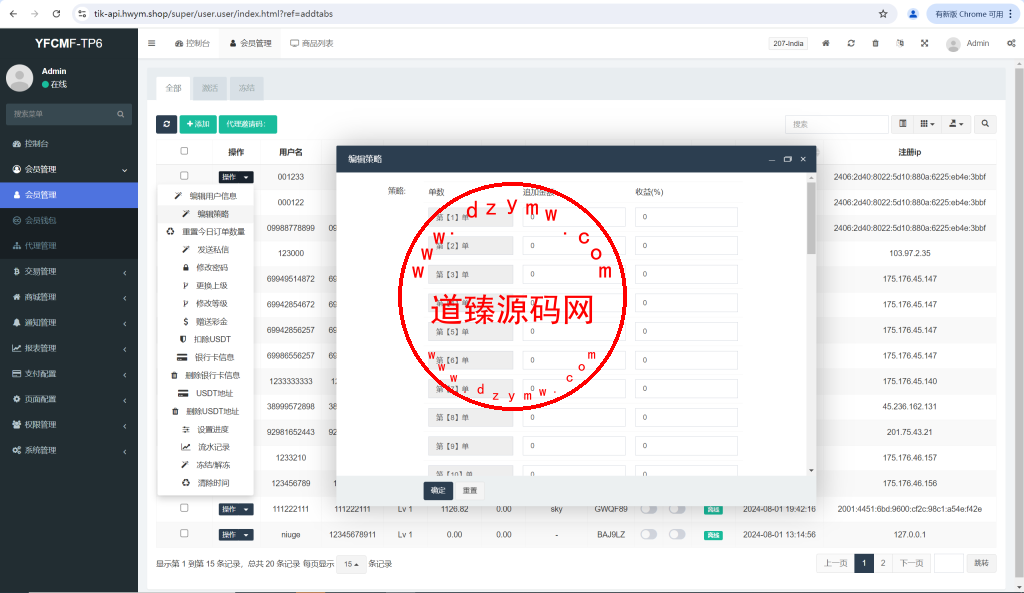The image size is (1024, 593).
Task: Toggle card view icon in table toolbar
Action: point(903,123)
